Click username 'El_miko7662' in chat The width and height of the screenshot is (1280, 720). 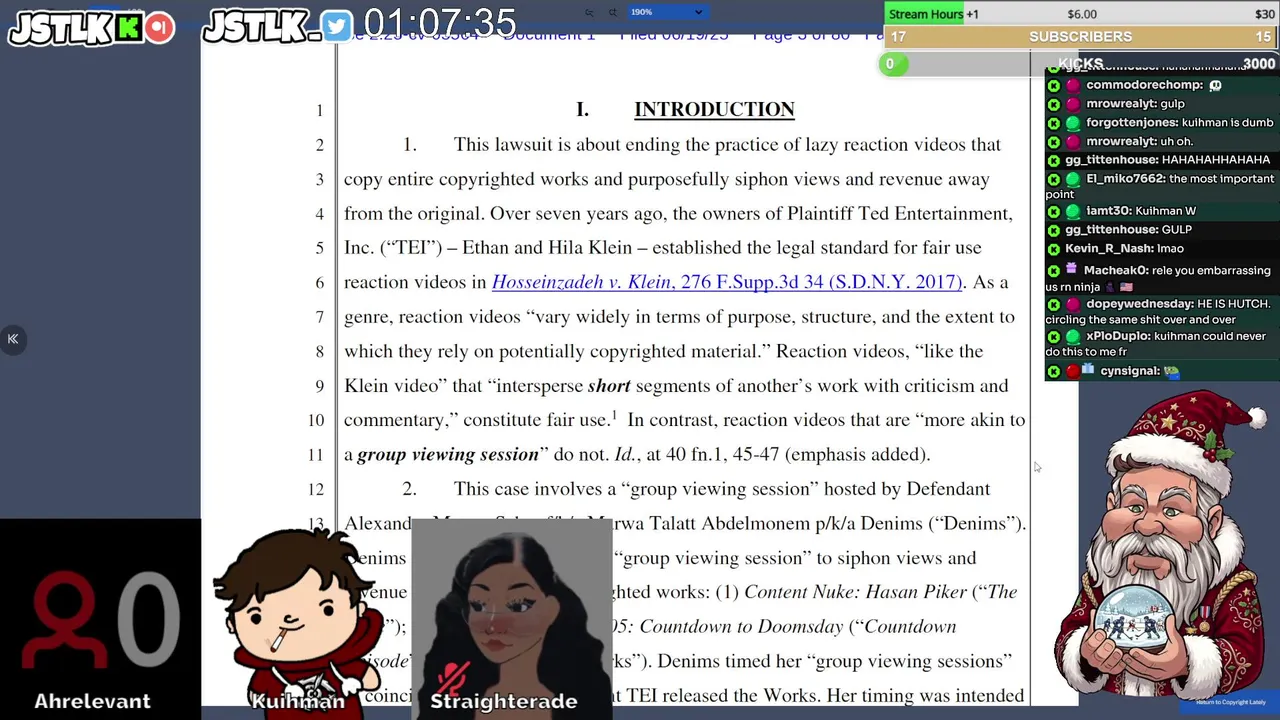1125,179
